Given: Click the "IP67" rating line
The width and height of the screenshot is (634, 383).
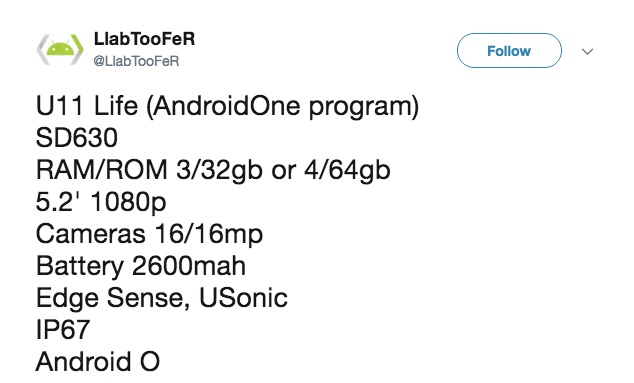Looking at the screenshot, I should coord(63,330).
